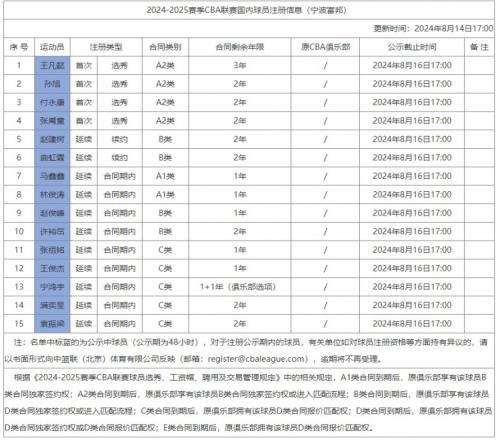Select the blue player name in row 8
This screenshot has height=440, width=500.
click(52, 195)
